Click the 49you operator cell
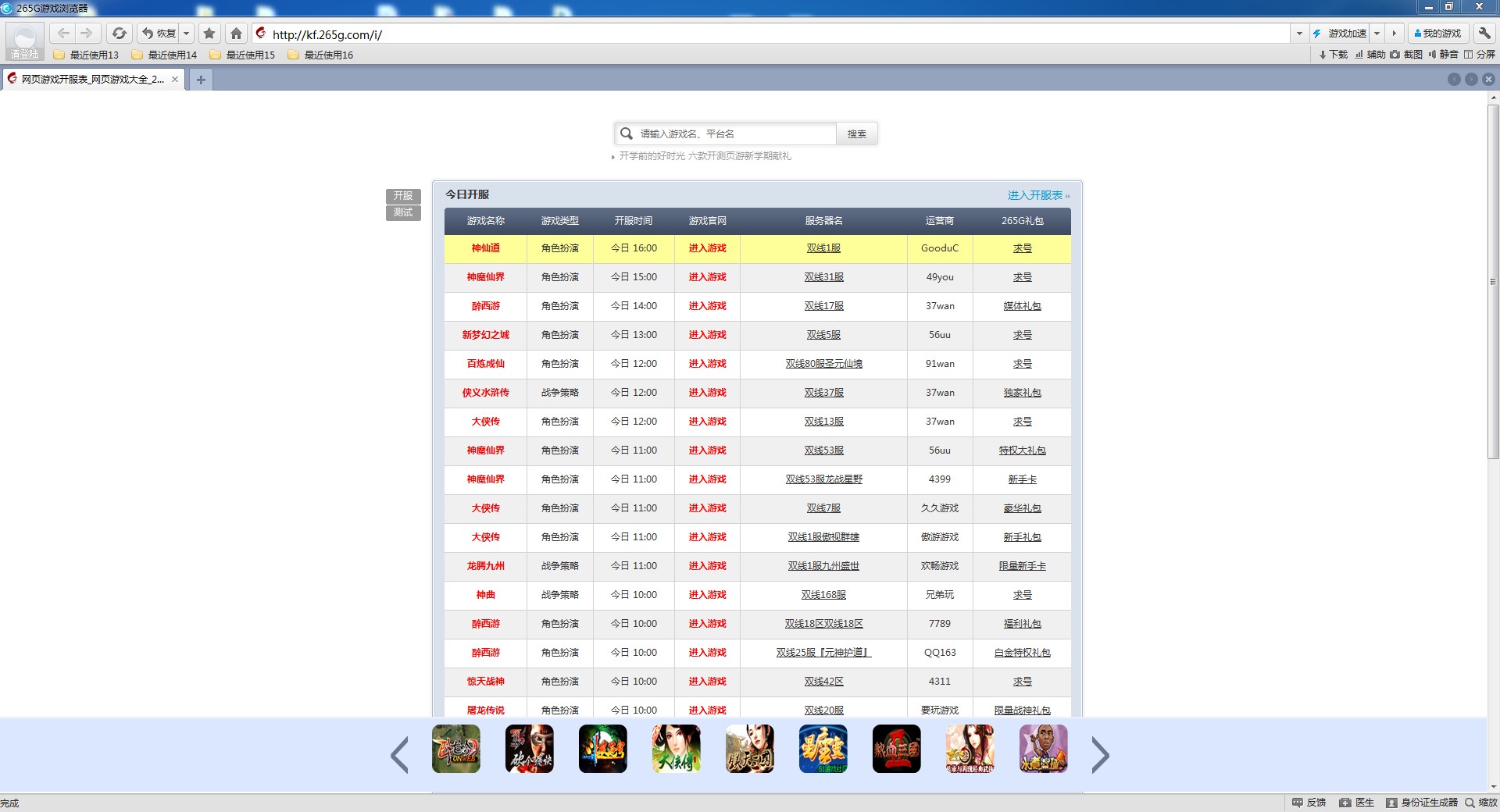The width and height of the screenshot is (1500, 812). [x=940, y=277]
